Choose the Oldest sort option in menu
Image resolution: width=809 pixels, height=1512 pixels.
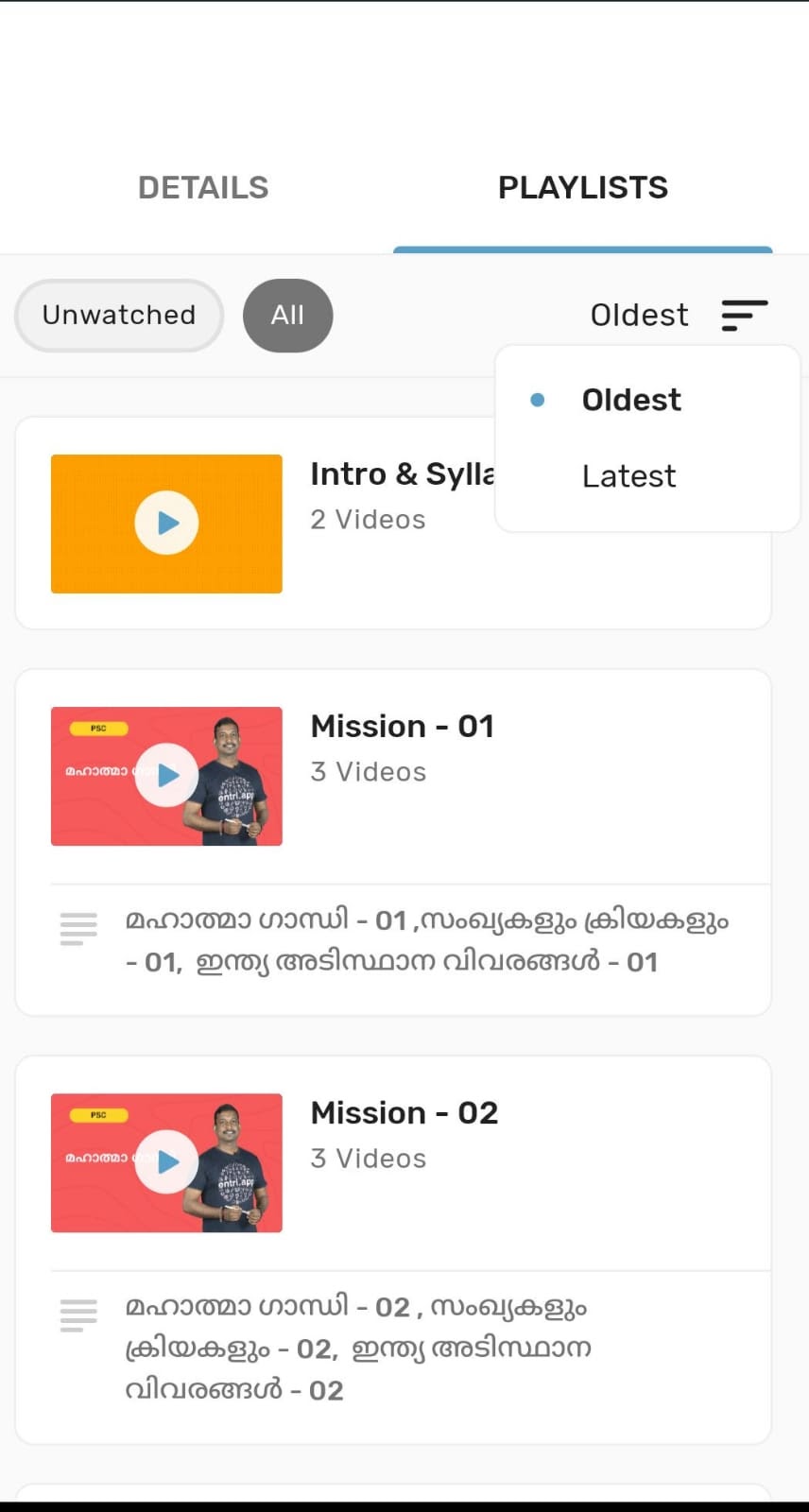coord(630,400)
